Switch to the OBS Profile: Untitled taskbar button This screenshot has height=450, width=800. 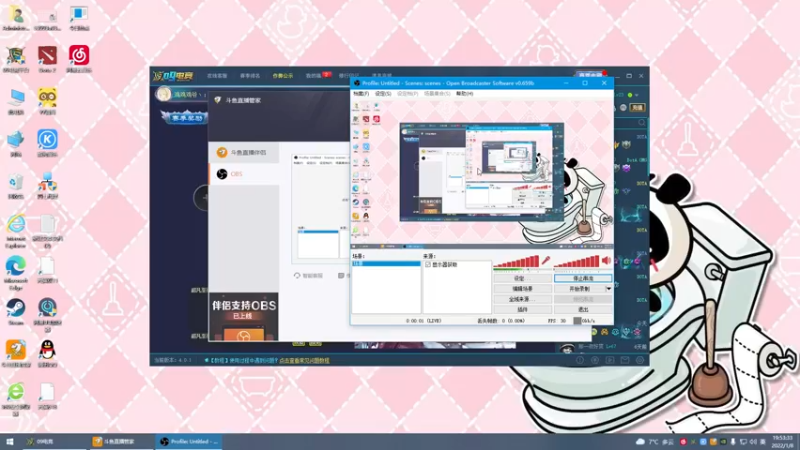[x=188, y=441]
